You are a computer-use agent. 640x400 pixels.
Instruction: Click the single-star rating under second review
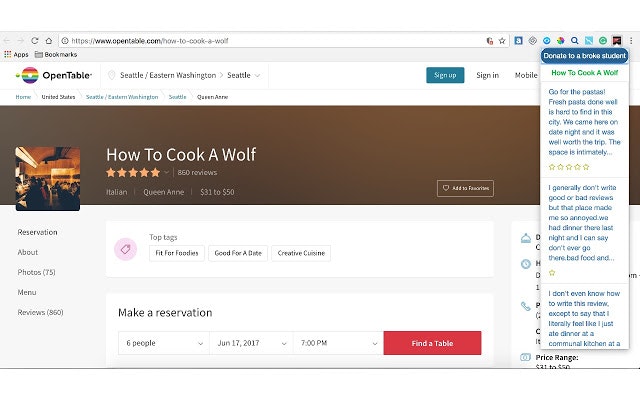(552, 273)
